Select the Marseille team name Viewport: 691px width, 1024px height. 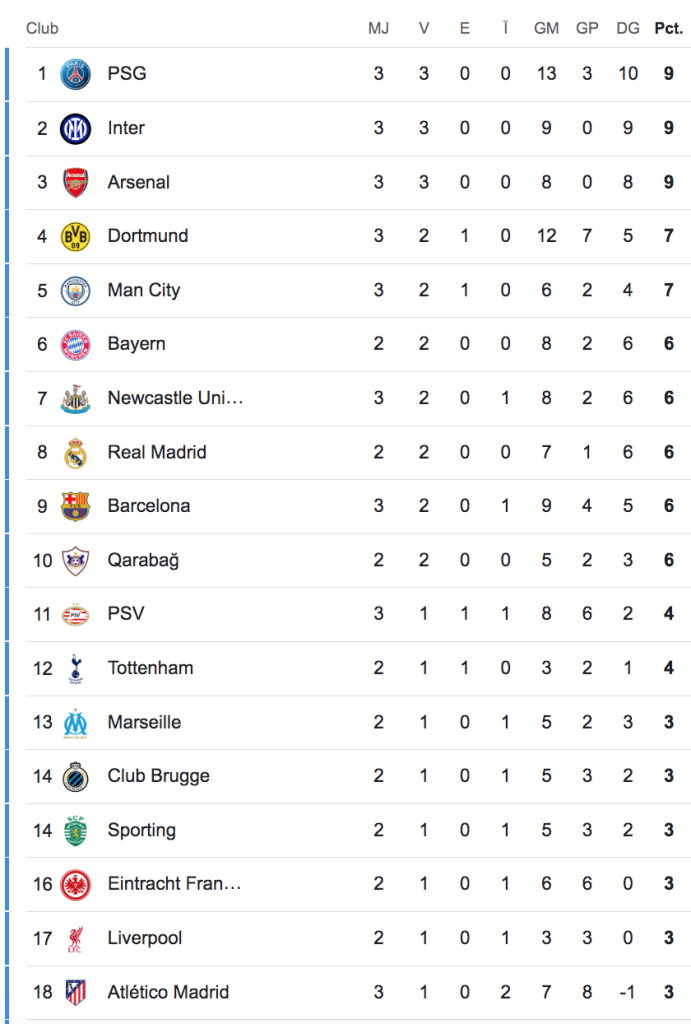click(x=144, y=722)
